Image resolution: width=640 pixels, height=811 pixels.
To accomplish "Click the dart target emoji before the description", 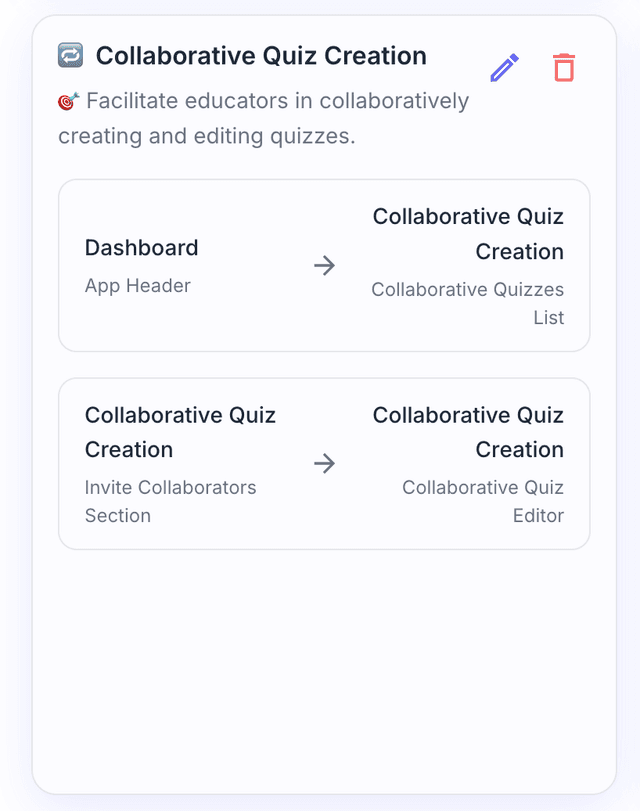I will coord(69,100).
